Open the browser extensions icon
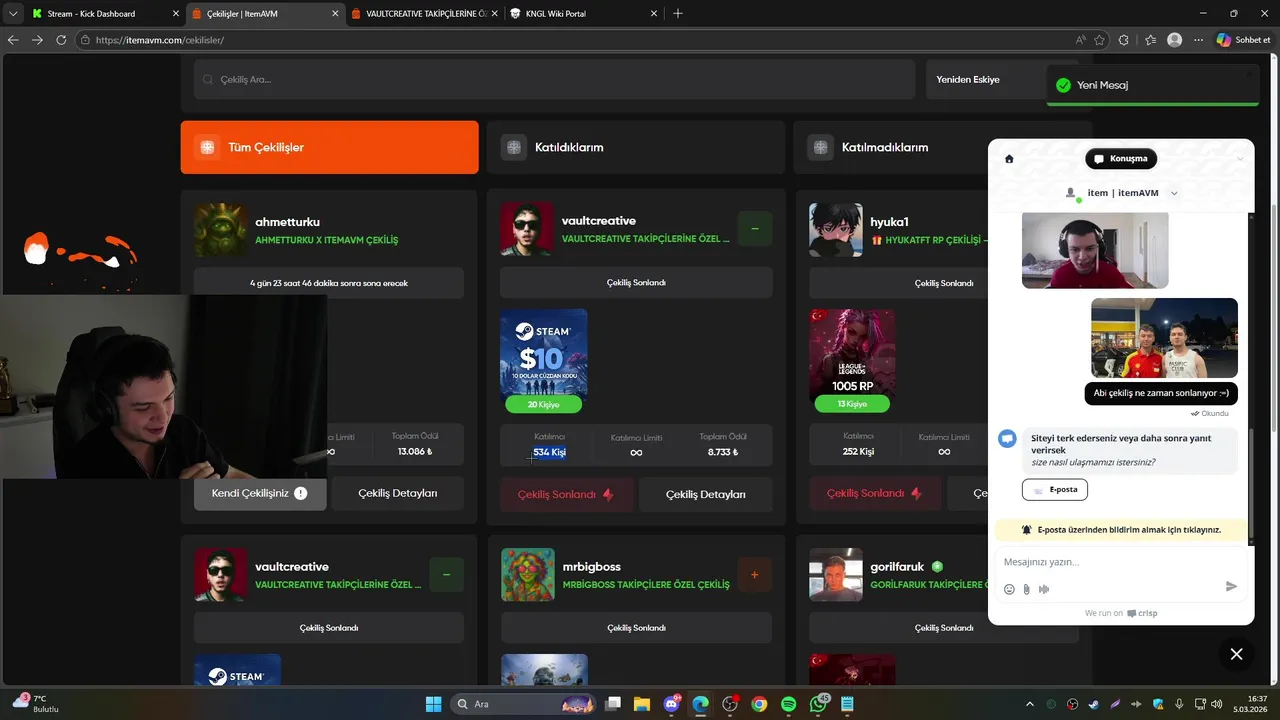1280x720 pixels. click(1124, 40)
